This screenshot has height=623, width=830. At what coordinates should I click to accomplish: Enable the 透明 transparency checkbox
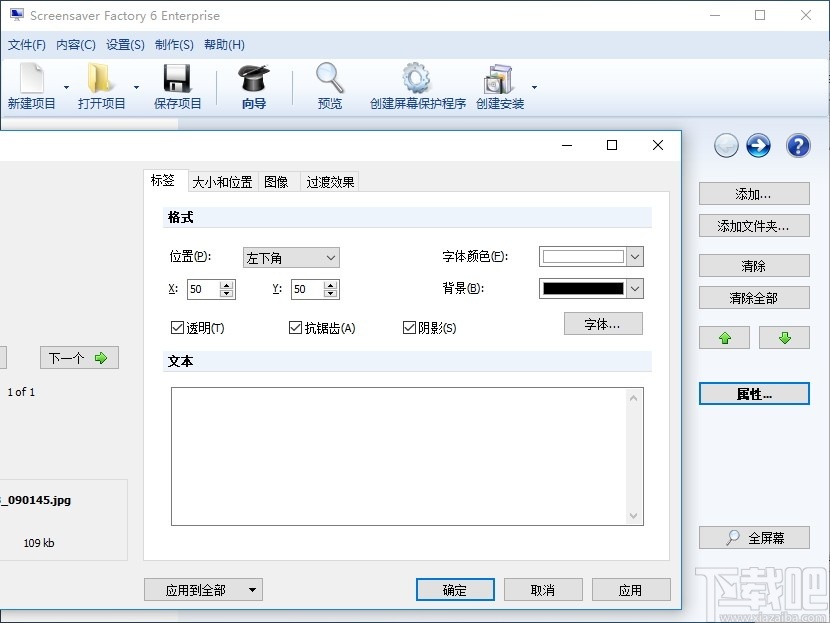click(176, 326)
